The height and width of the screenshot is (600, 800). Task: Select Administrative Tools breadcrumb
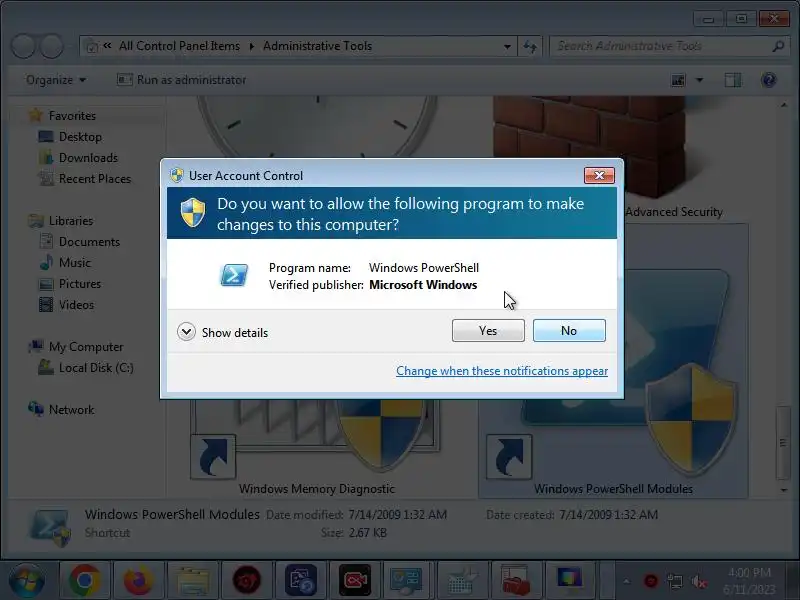317,46
